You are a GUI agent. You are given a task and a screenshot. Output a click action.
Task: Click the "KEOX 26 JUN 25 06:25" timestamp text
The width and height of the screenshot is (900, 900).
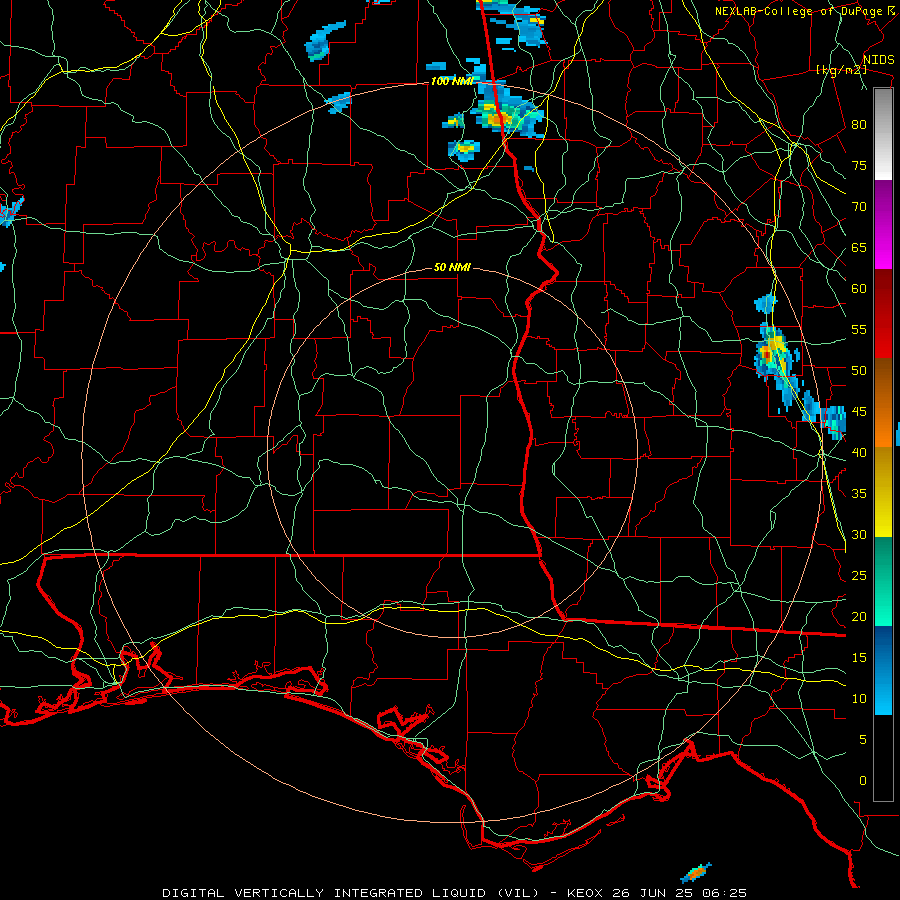click(x=657, y=893)
